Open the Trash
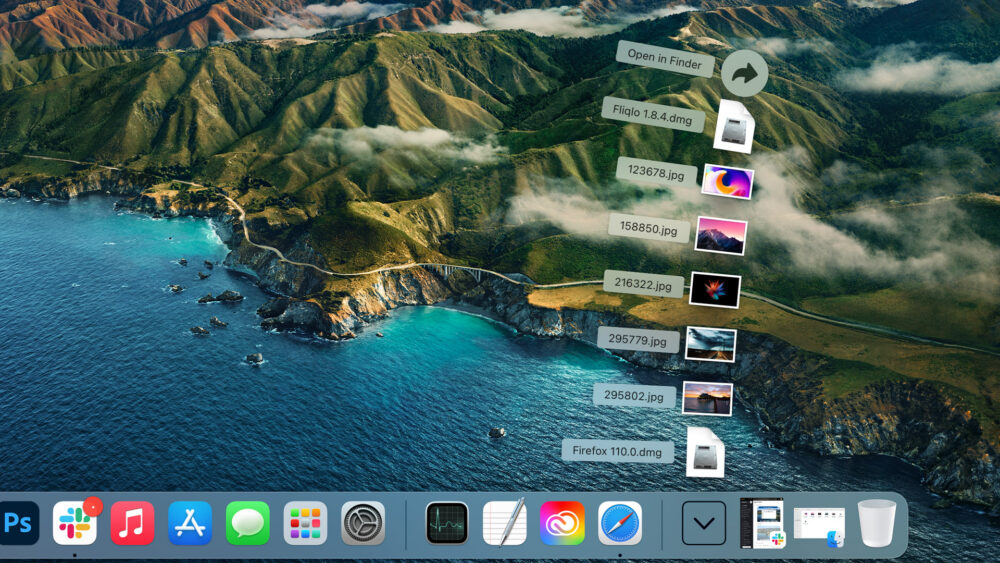The height and width of the screenshot is (563, 1000). [x=877, y=523]
